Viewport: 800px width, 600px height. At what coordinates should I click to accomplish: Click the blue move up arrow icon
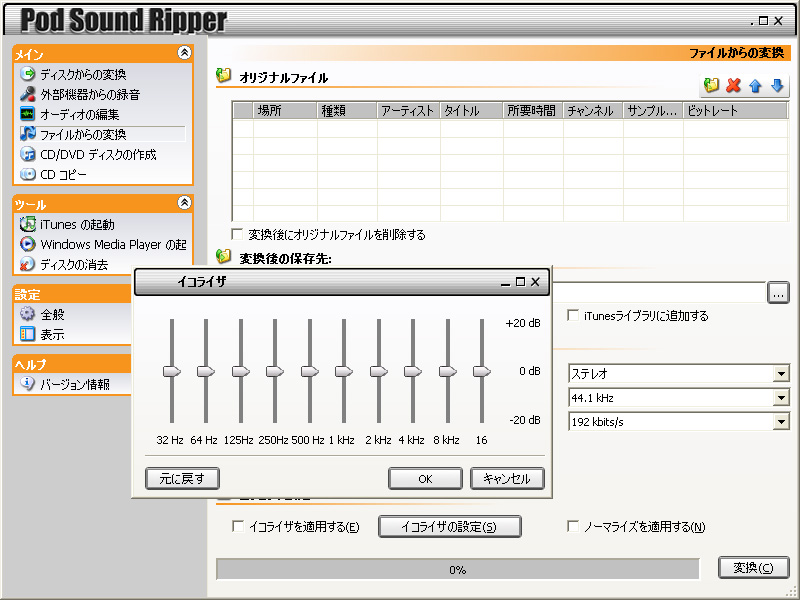click(755, 86)
